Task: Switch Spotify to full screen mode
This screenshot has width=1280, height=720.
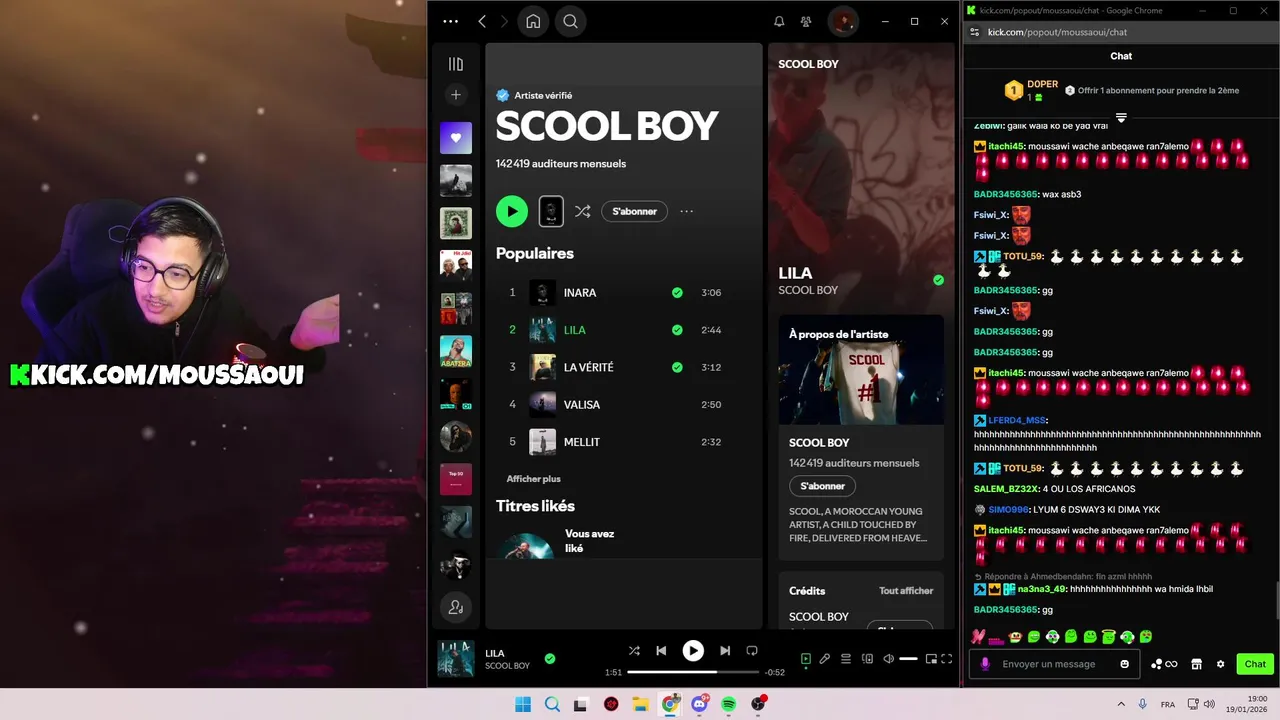Action: pos(947,659)
